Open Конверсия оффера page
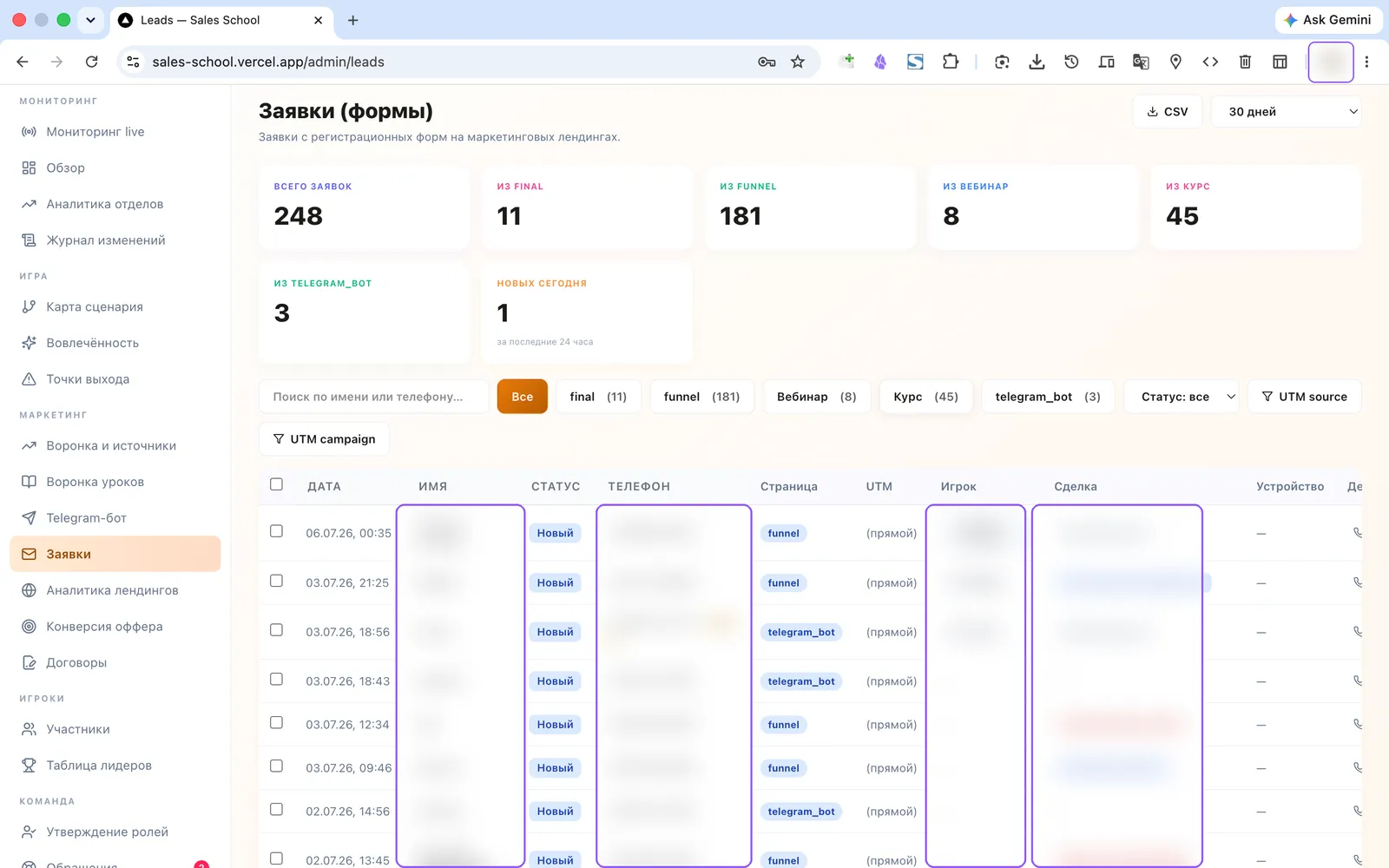 click(104, 627)
